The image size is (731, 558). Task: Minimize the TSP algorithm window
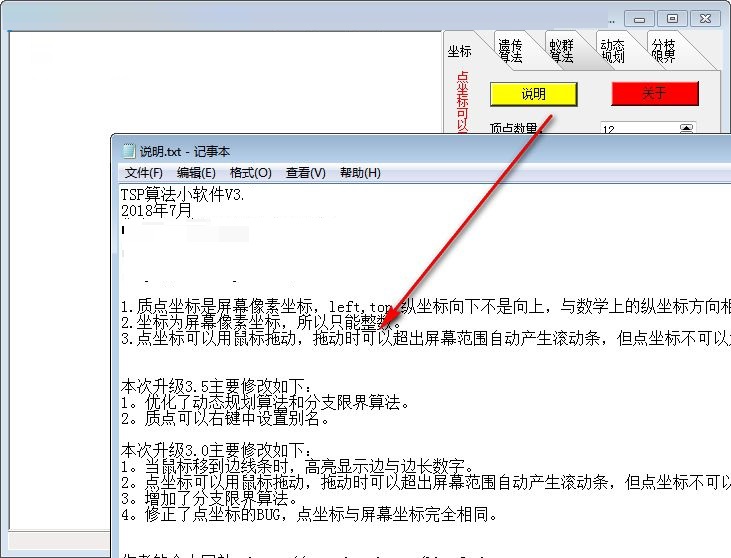click(x=640, y=19)
